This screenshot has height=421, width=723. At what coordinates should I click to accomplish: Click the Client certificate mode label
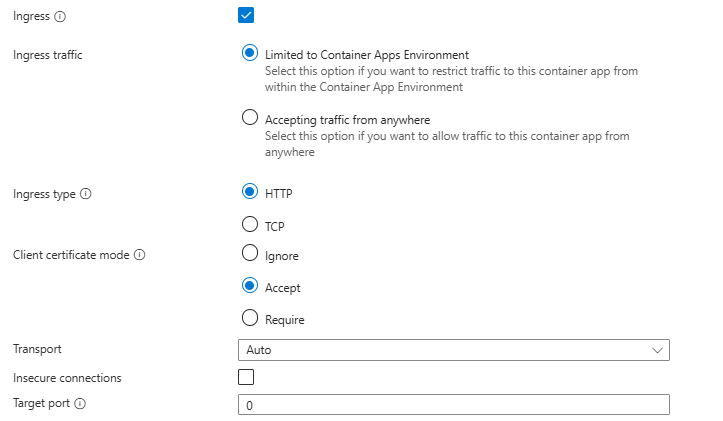pos(71,255)
